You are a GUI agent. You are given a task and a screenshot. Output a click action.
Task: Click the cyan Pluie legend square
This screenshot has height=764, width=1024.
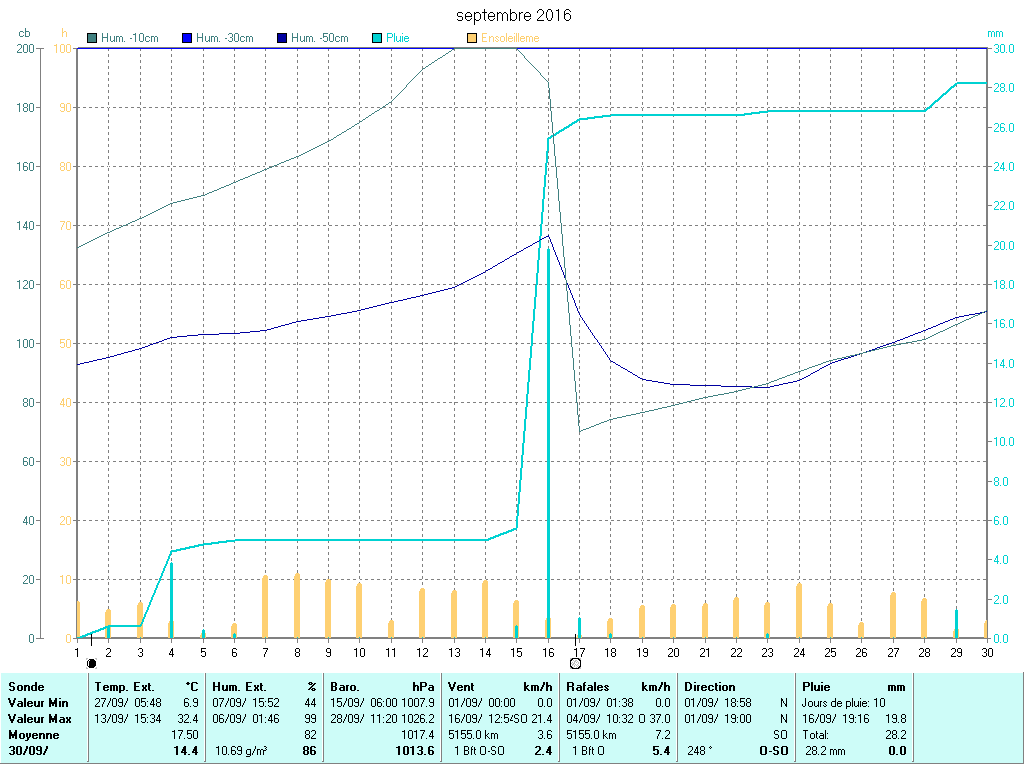[377, 38]
